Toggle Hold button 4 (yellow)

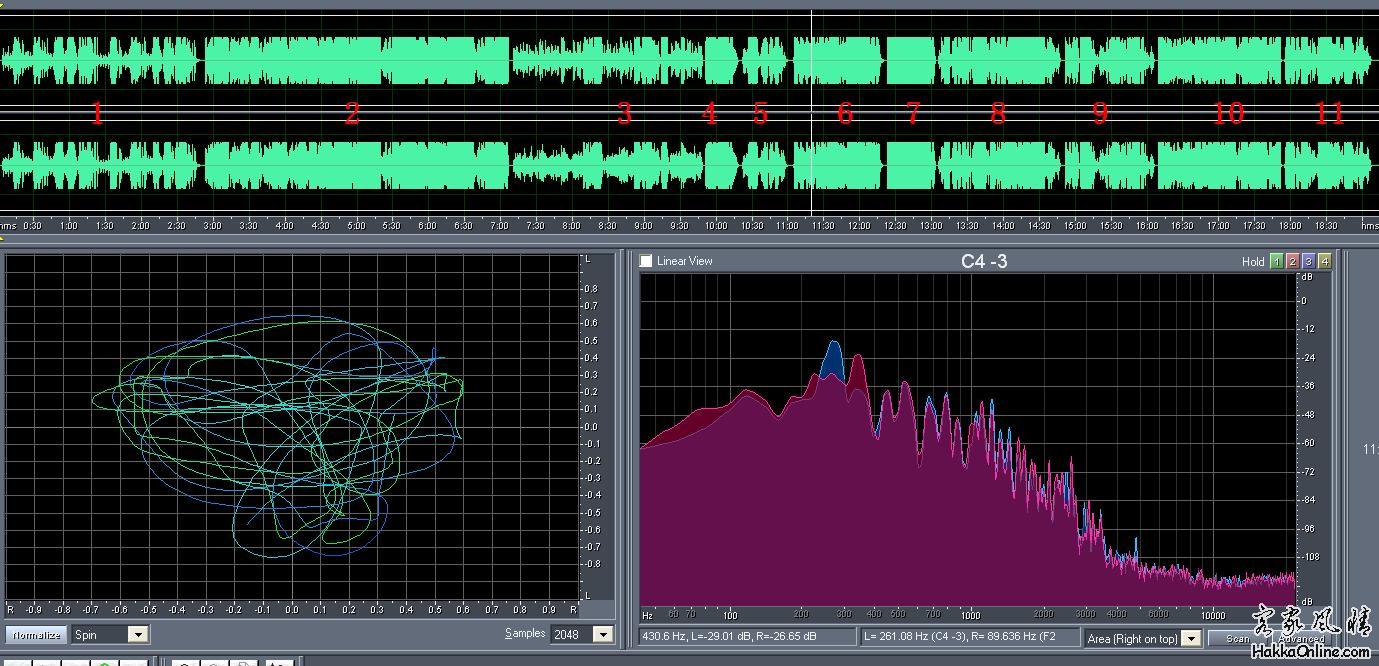tap(1325, 262)
